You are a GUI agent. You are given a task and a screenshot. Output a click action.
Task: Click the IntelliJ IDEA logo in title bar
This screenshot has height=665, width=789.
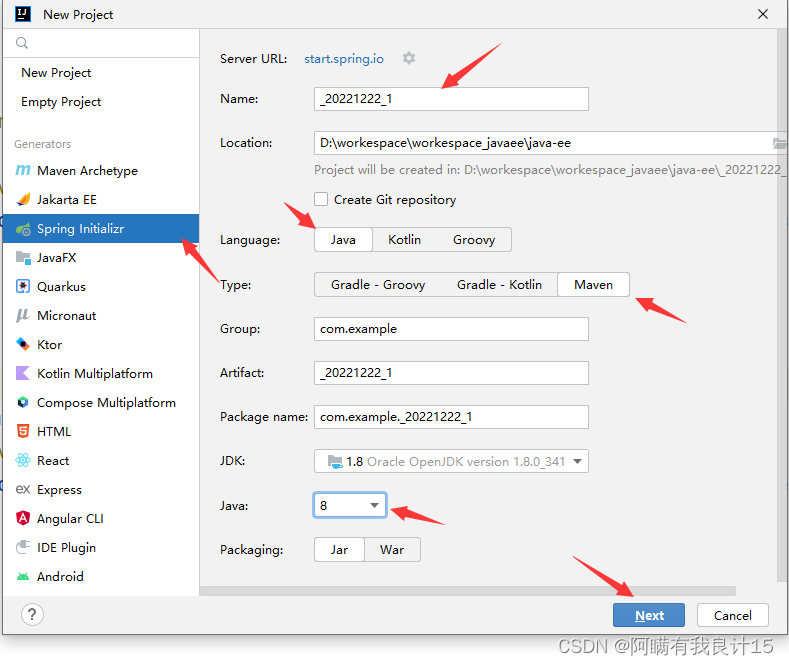click(23, 14)
